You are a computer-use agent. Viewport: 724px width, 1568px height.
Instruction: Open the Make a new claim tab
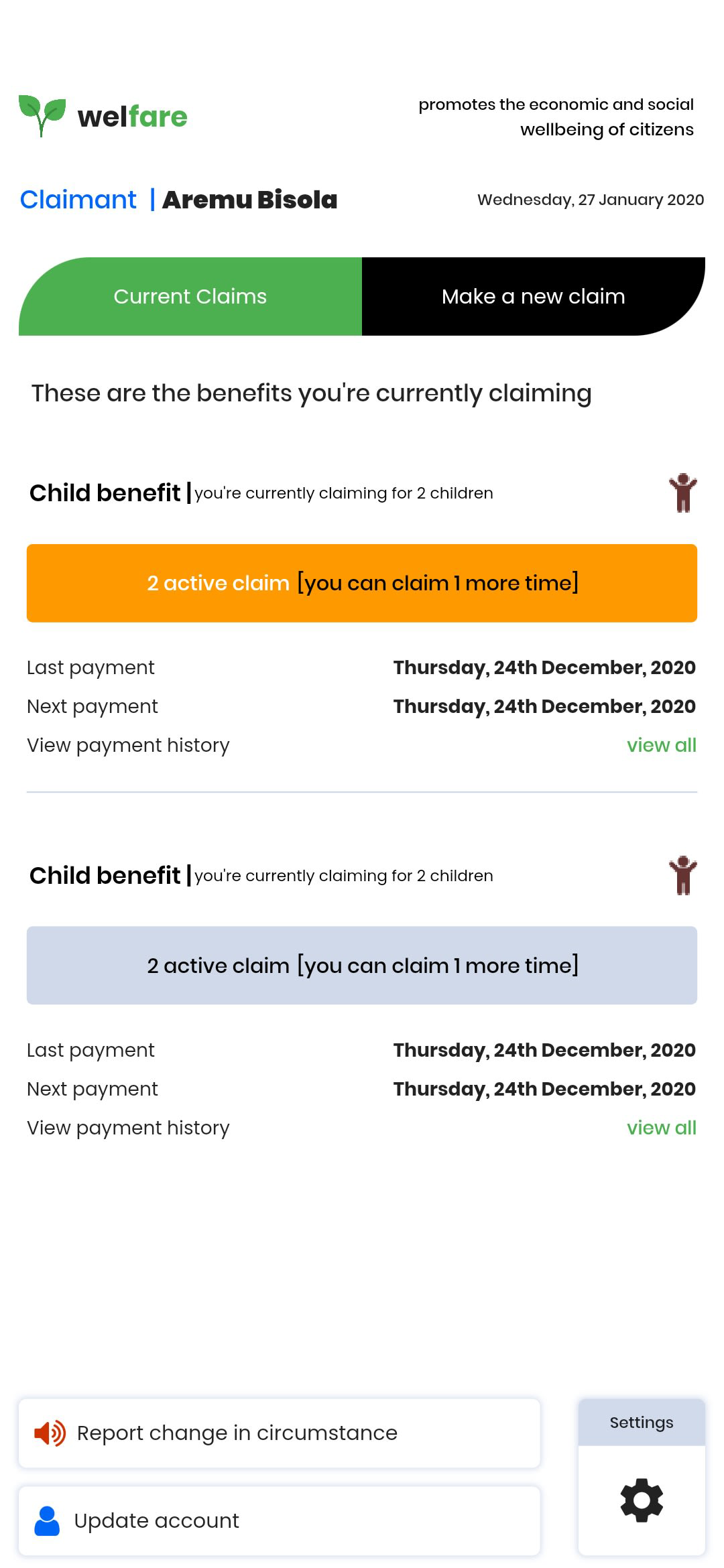[x=534, y=297]
